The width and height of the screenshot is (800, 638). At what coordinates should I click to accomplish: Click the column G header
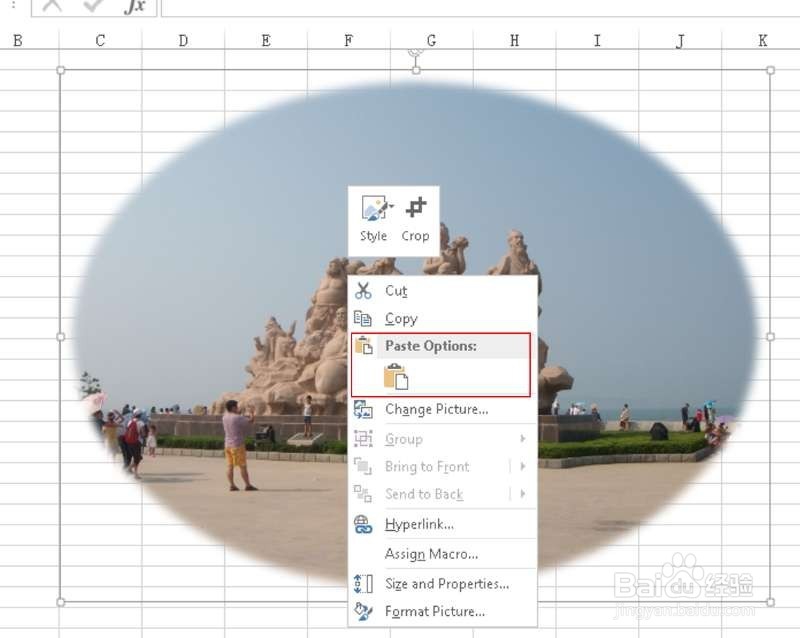coord(431,41)
